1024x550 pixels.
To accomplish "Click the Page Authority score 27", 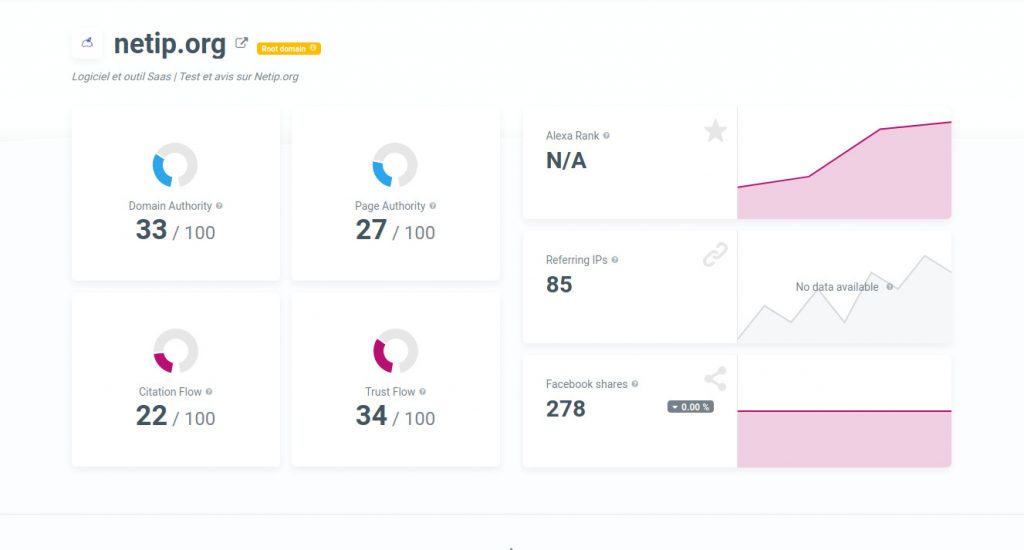I will click(x=371, y=230).
